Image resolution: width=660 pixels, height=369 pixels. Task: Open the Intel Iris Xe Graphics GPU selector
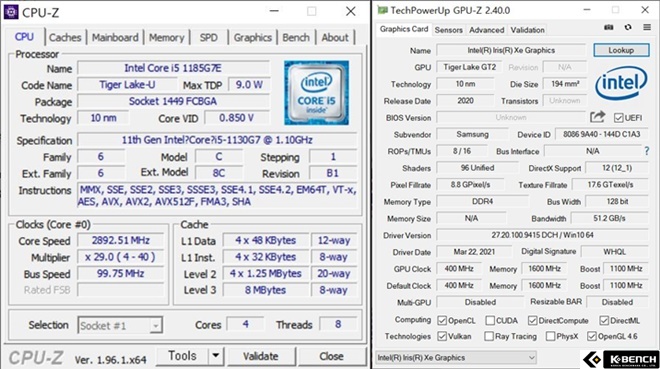456,358
